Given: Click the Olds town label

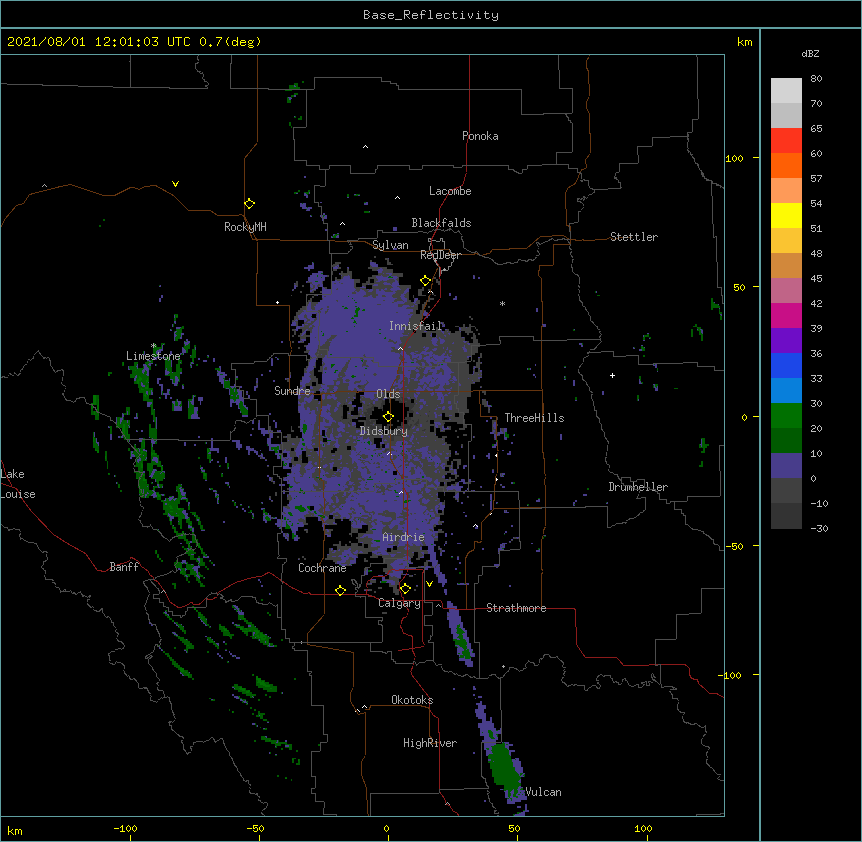Looking at the screenshot, I should click(x=388, y=394).
